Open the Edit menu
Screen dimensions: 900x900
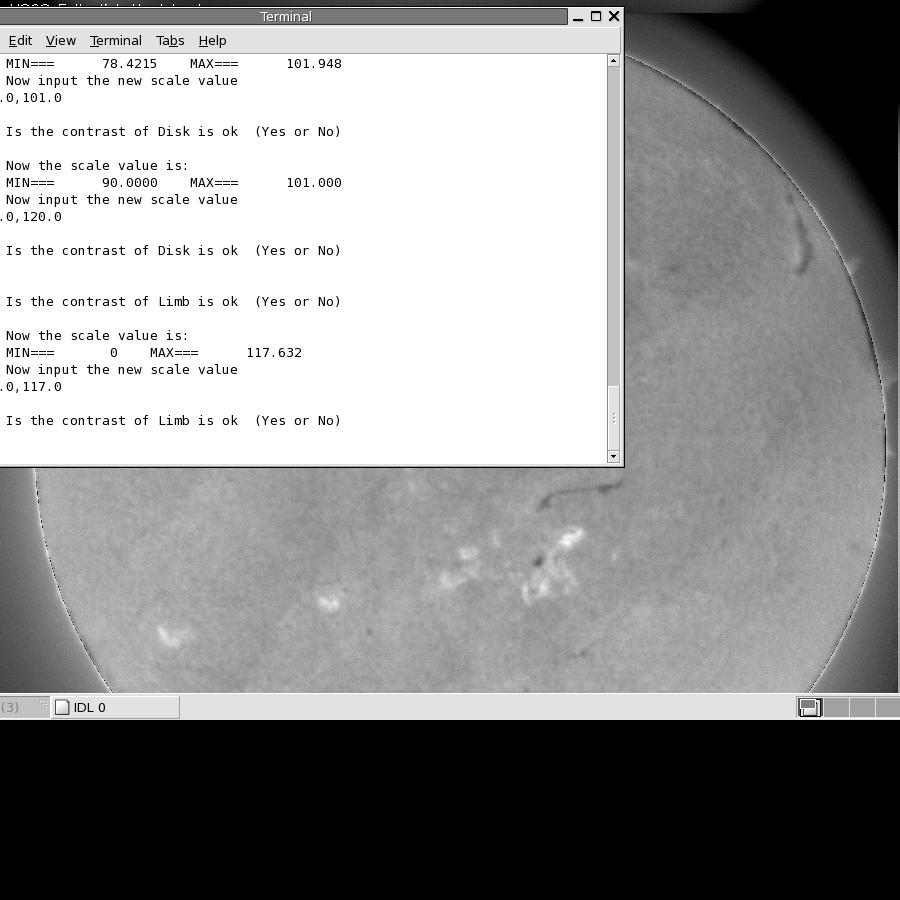pos(20,41)
